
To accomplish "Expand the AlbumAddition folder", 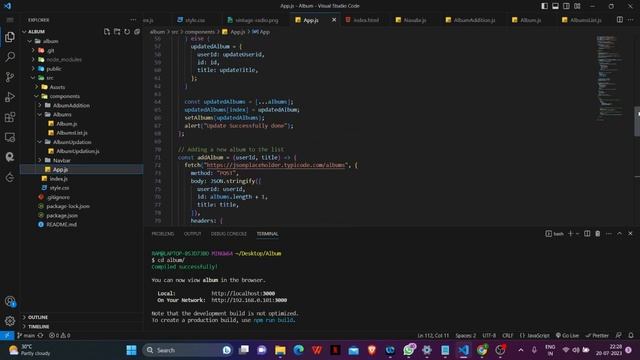I will click(x=40, y=105).
